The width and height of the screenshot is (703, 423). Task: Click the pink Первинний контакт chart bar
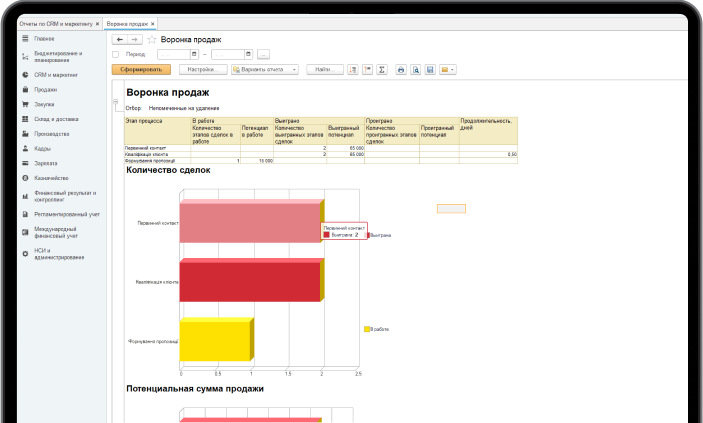250,223
